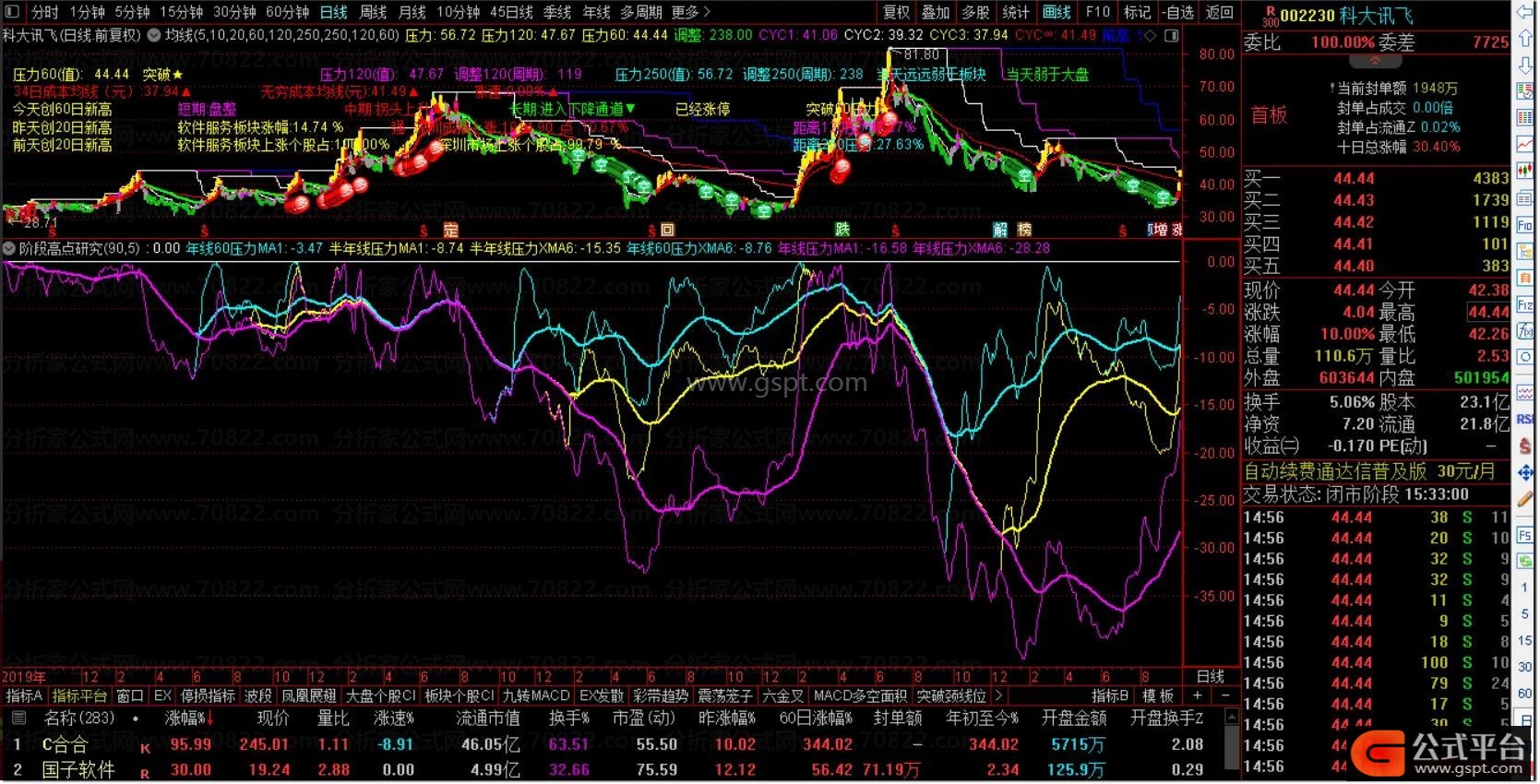
Task: Toggle 画线 drawing tool button
Action: [x=1057, y=12]
